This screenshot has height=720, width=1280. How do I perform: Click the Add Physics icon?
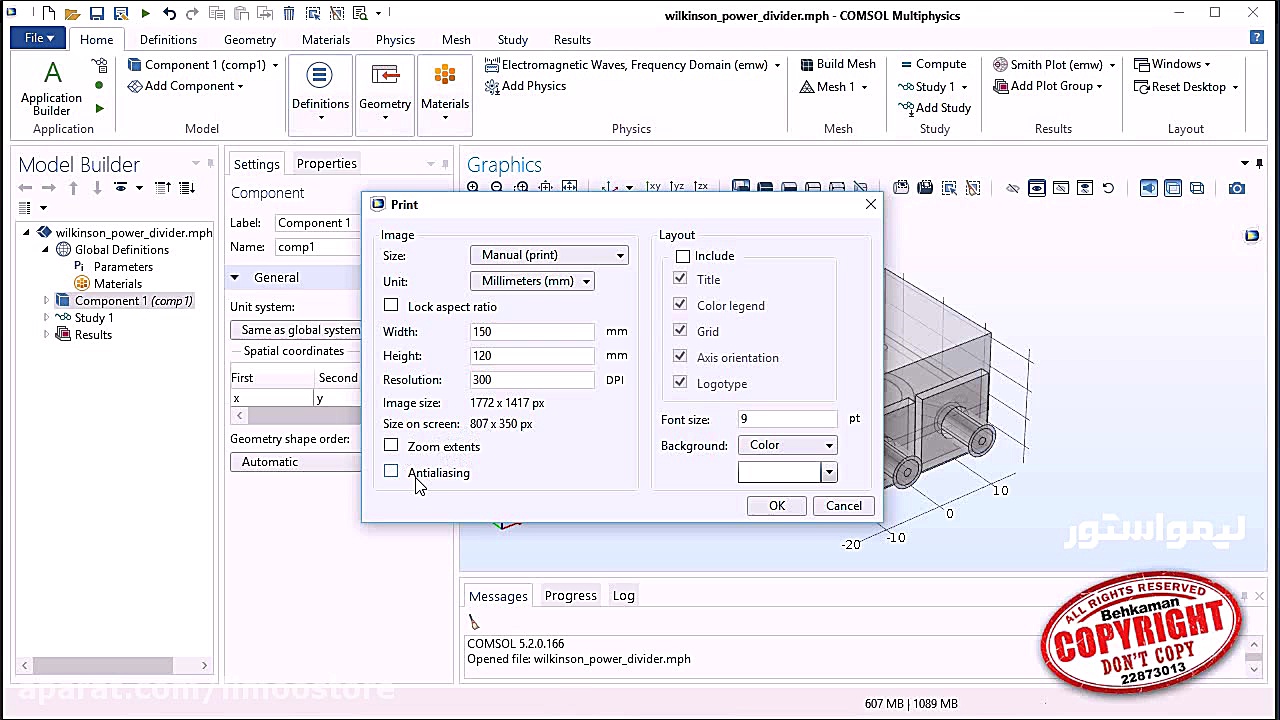pyautogui.click(x=492, y=86)
